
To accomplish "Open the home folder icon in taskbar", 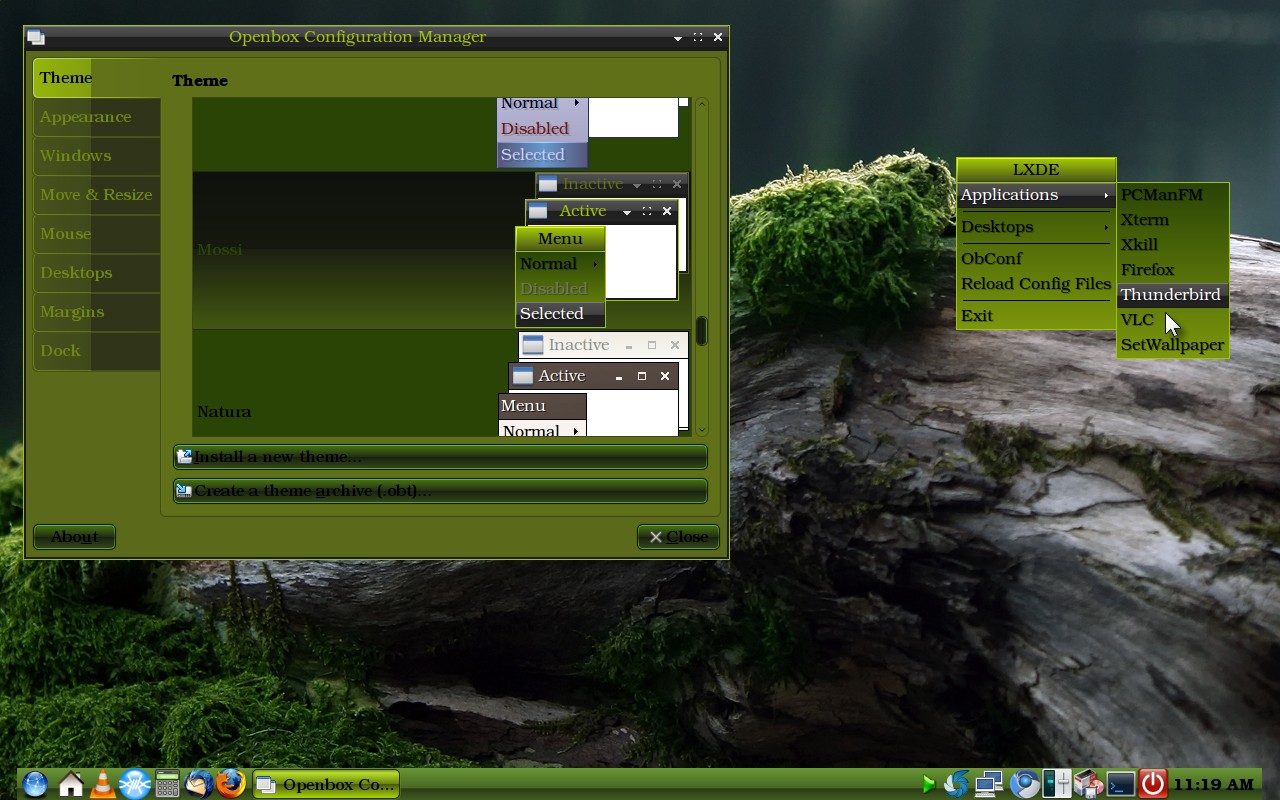I will pos(70,784).
